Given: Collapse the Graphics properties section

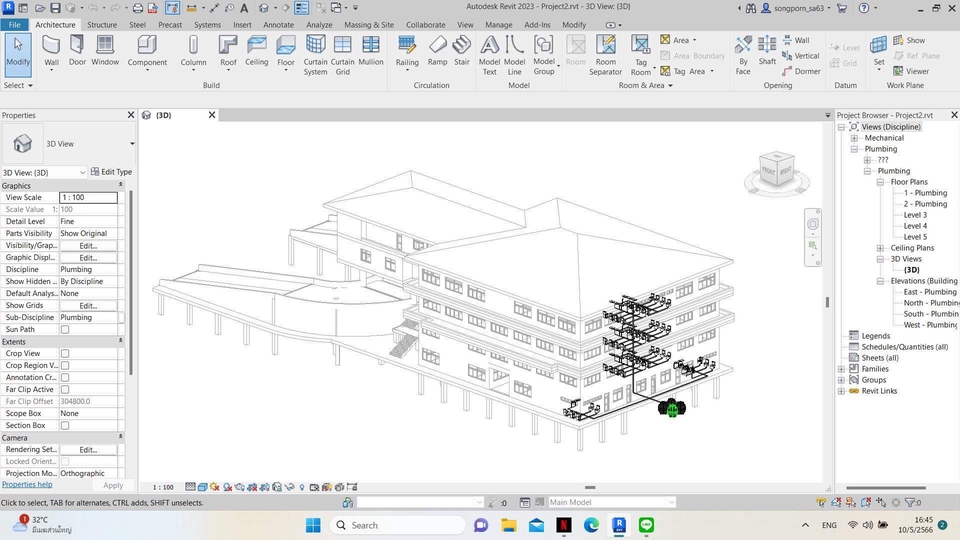Looking at the screenshot, I should tap(120, 186).
